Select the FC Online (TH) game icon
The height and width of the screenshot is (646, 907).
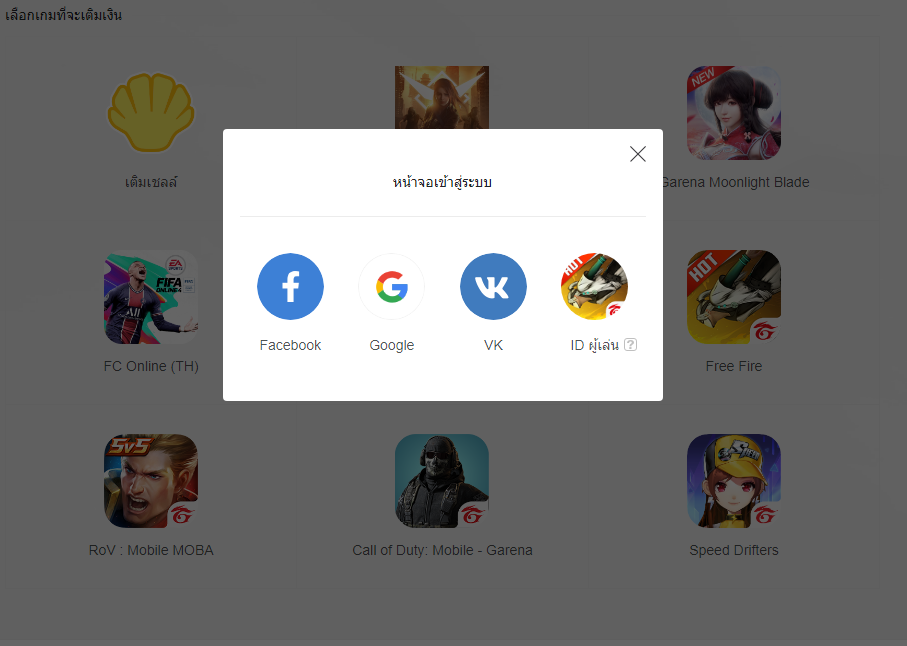[x=151, y=297]
